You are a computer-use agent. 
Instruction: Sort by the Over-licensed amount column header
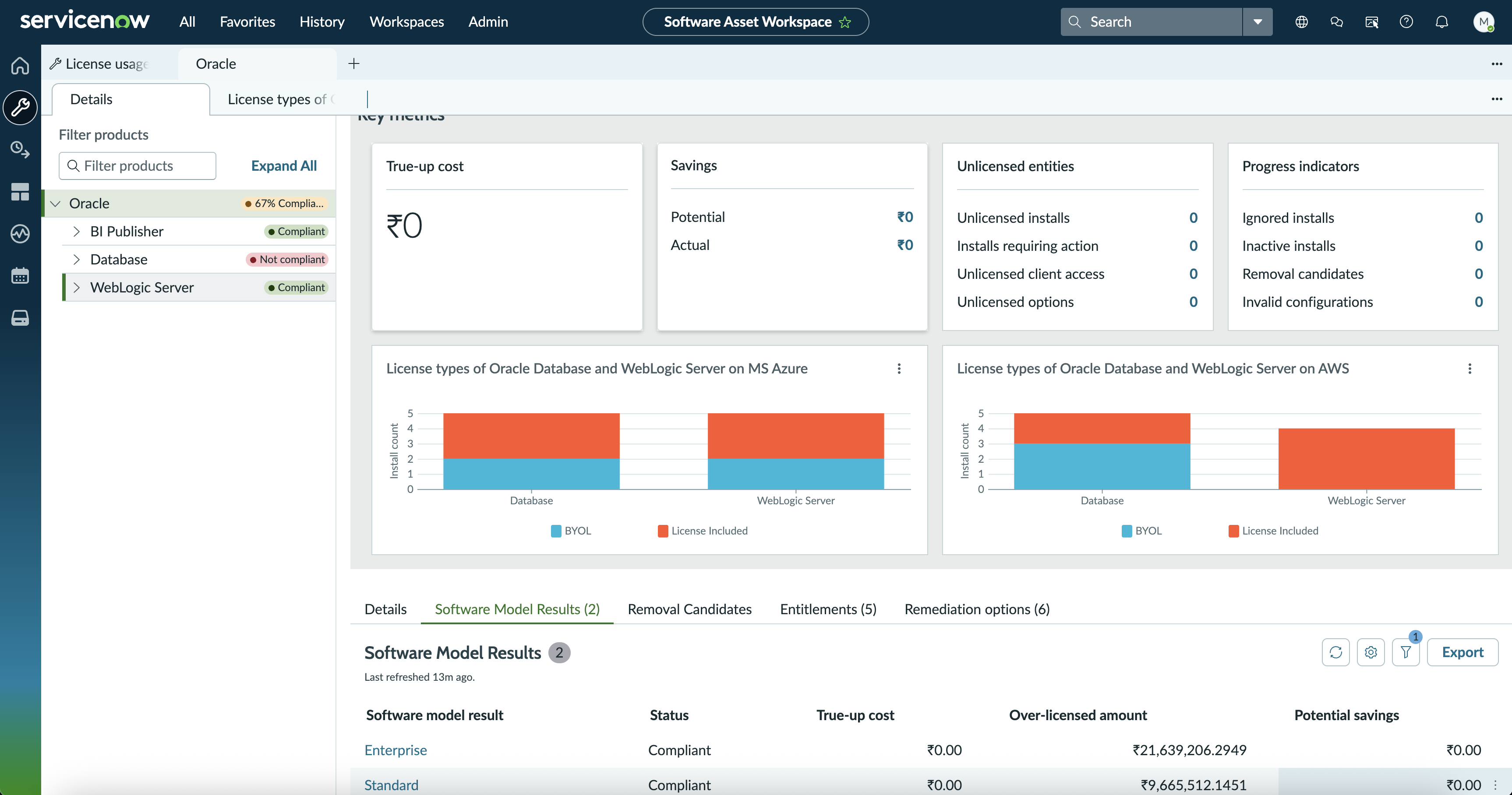click(x=1077, y=715)
